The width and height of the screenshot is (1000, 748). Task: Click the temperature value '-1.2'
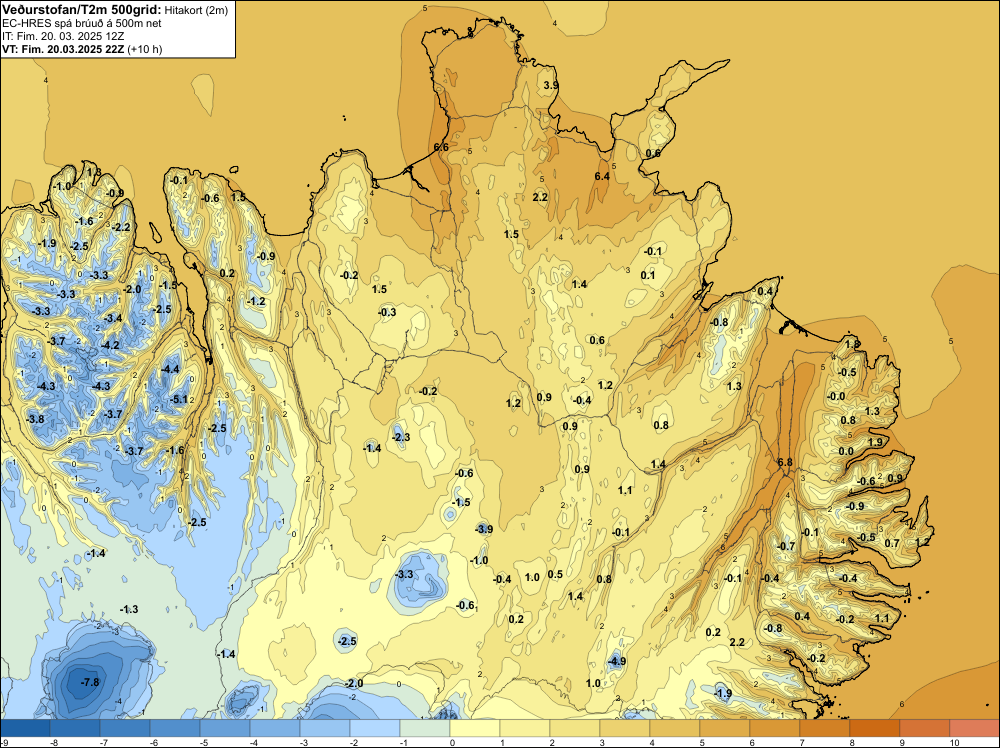click(x=256, y=301)
